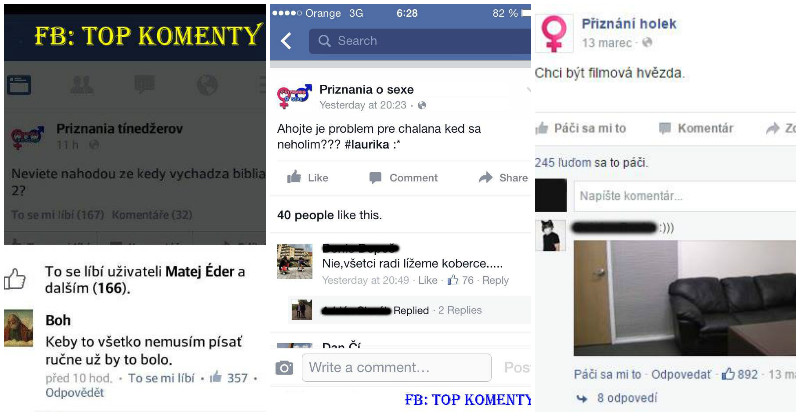Open the friends icon in dimmed toolbar
This screenshot has height=416, width=800.
(x=82, y=85)
